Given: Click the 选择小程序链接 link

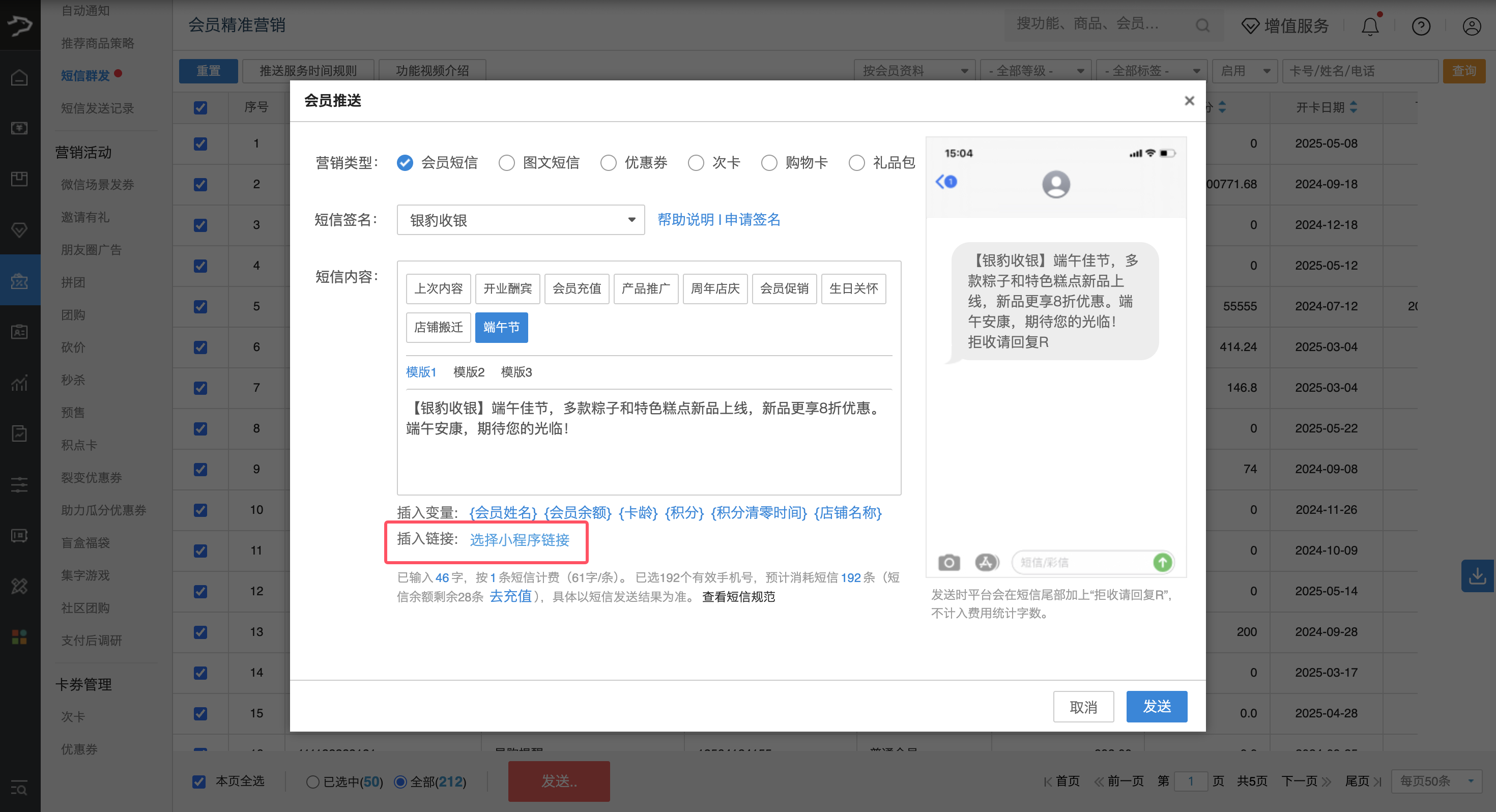Looking at the screenshot, I should [x=519, y=540].
